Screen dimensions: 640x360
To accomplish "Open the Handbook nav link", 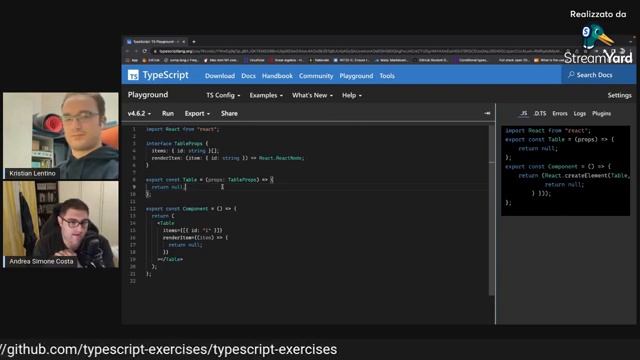I will click(277, 76).
